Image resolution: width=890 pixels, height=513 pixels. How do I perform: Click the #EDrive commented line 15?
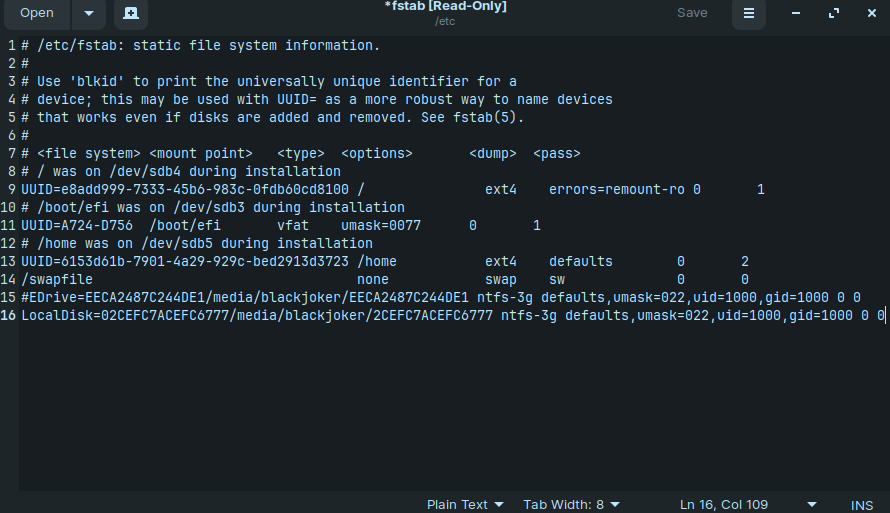[441, 297]
